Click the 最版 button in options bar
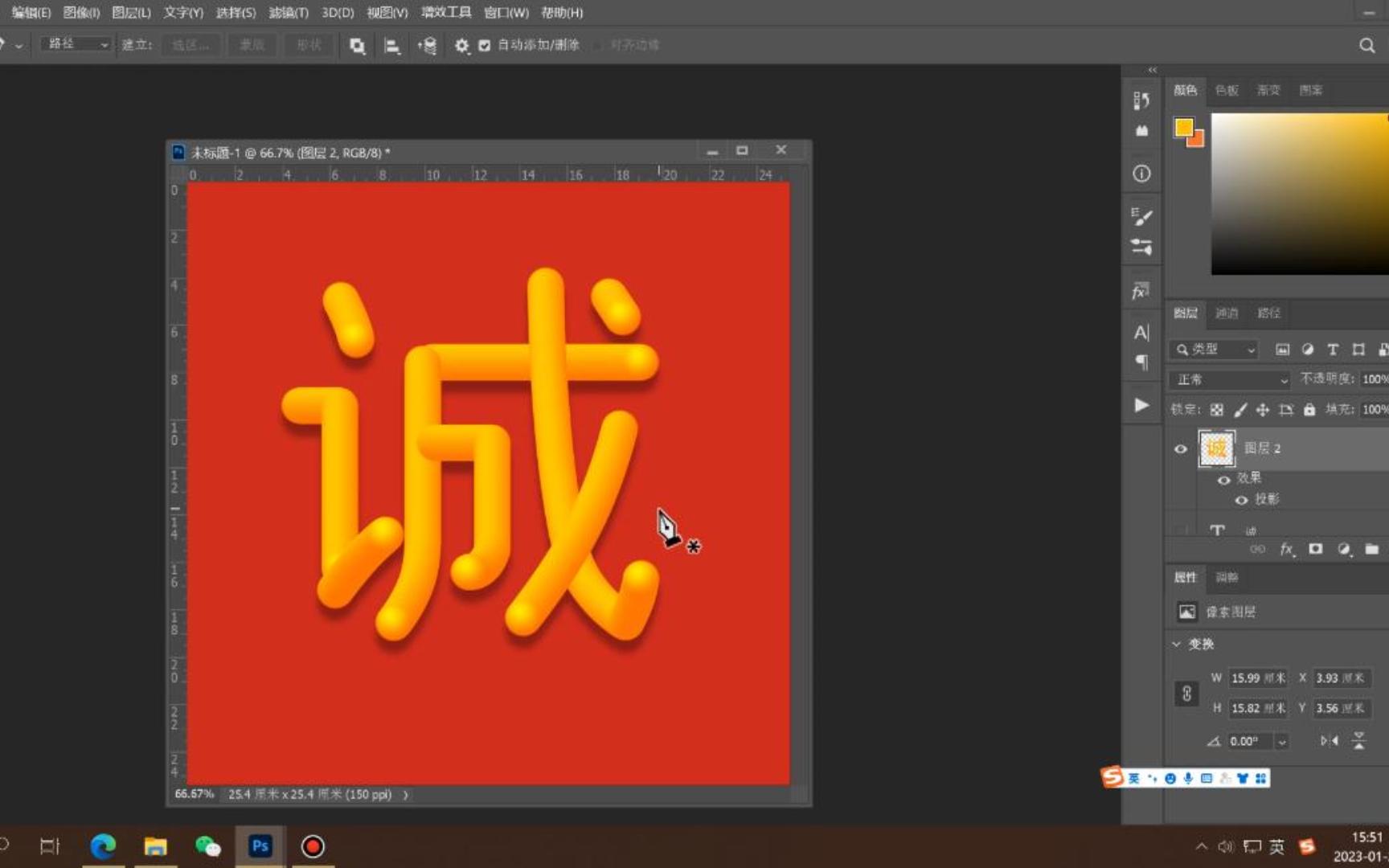 (252, 45)
